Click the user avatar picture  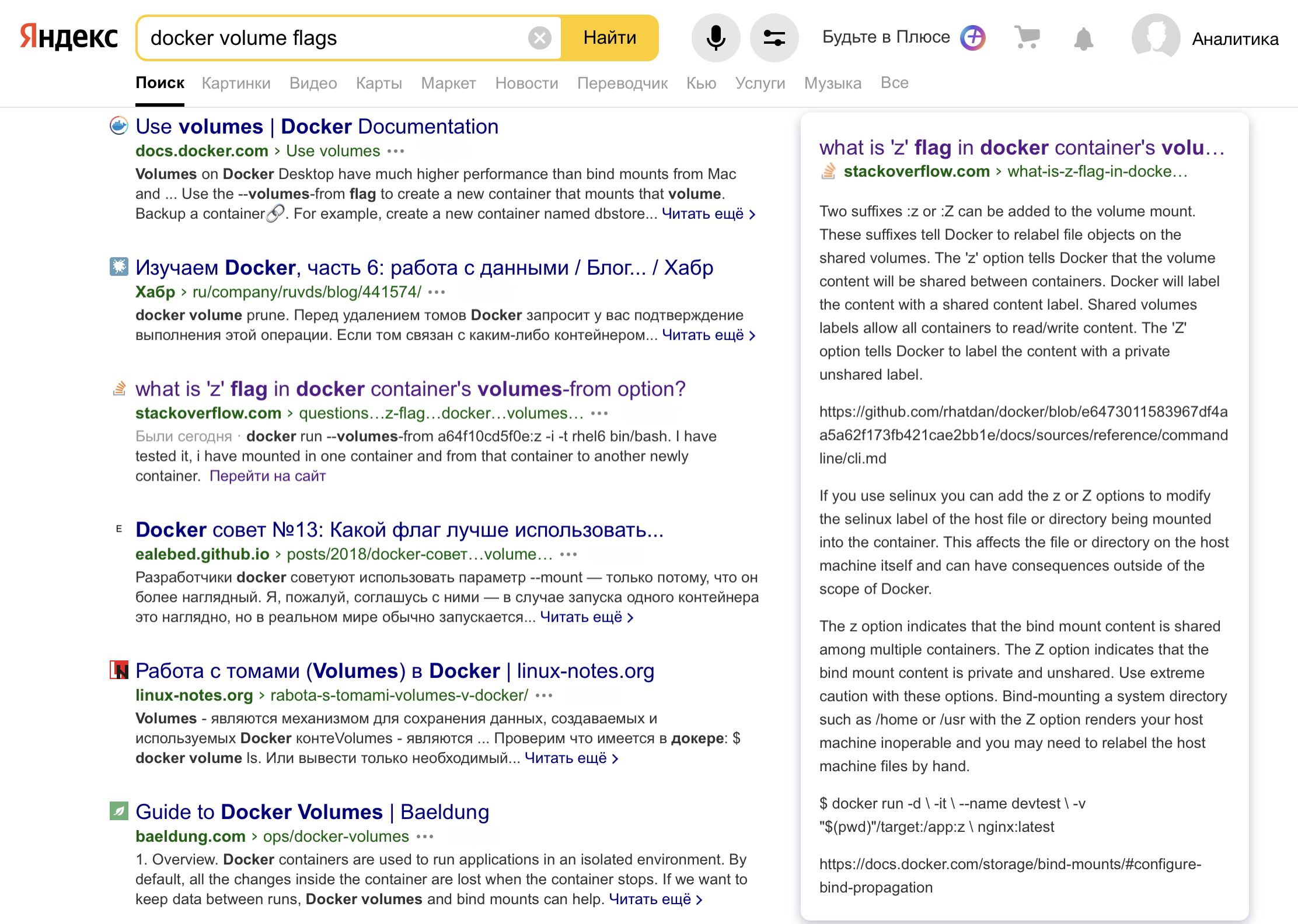point(1156,38)
